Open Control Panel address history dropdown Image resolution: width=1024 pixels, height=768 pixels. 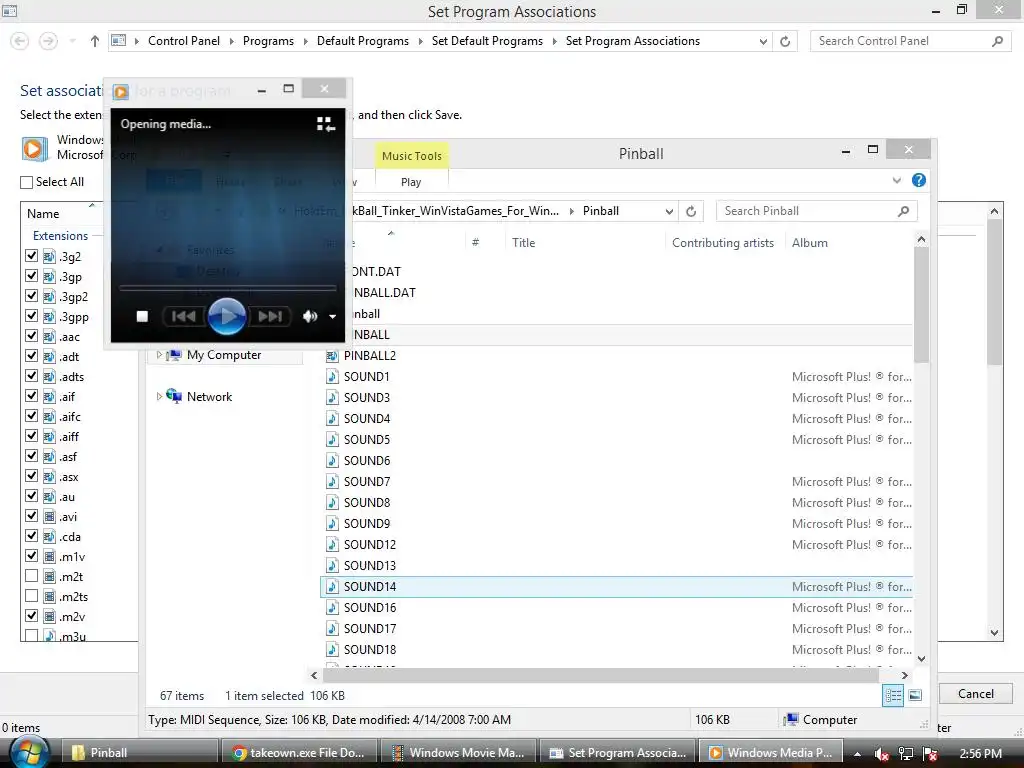coord(763,41)
